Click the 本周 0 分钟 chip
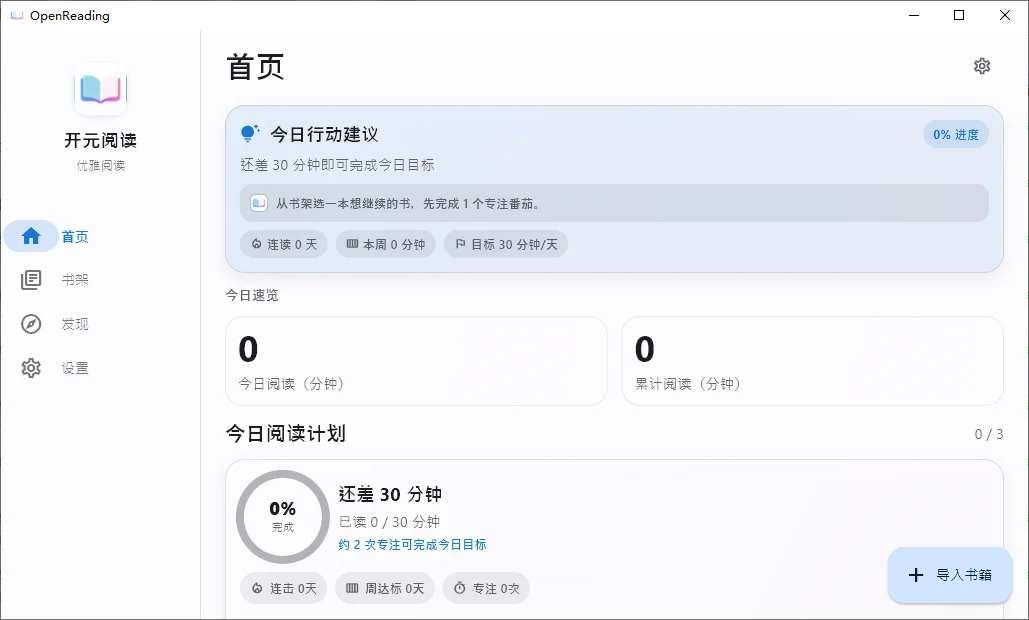The height and width of the screenshot is (620, 1029). [x=386, y=245]
